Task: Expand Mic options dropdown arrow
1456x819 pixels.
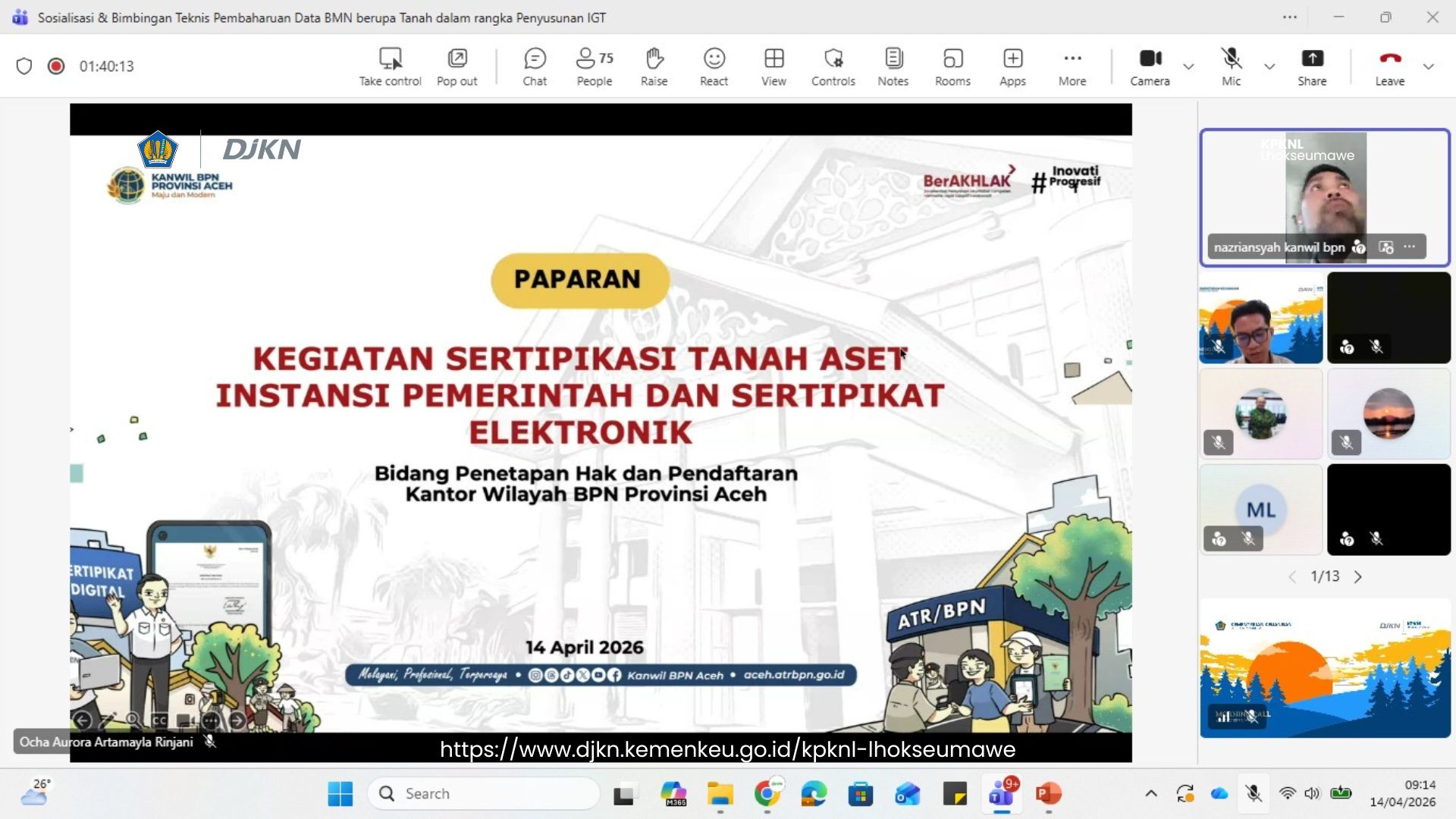Action: coord(1269,67)
